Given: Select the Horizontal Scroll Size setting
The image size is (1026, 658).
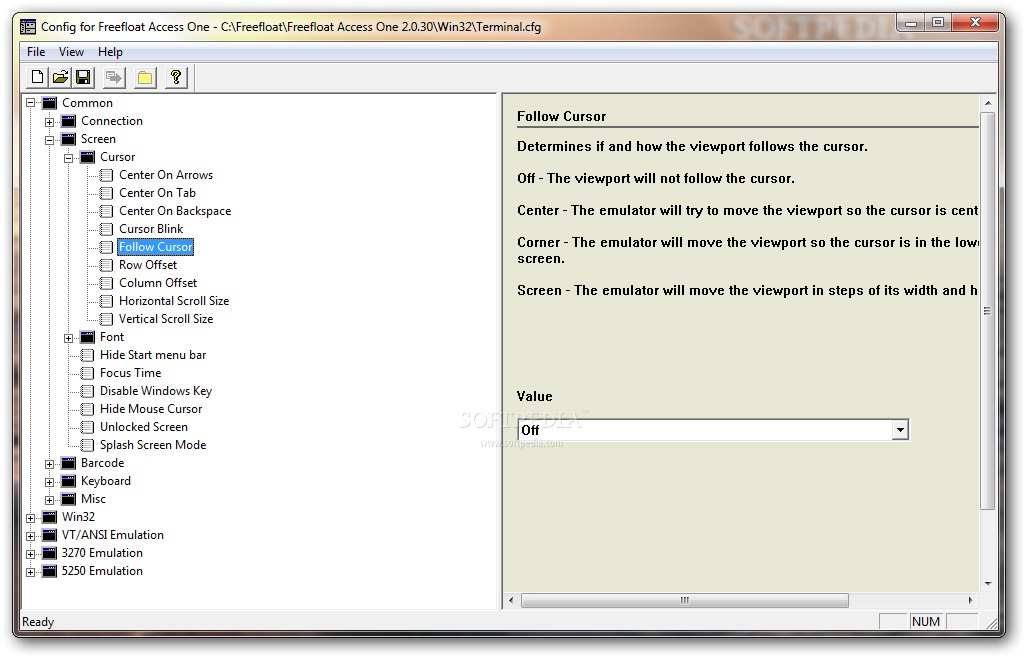Looking at the screenshot, I should click(174, 301).
